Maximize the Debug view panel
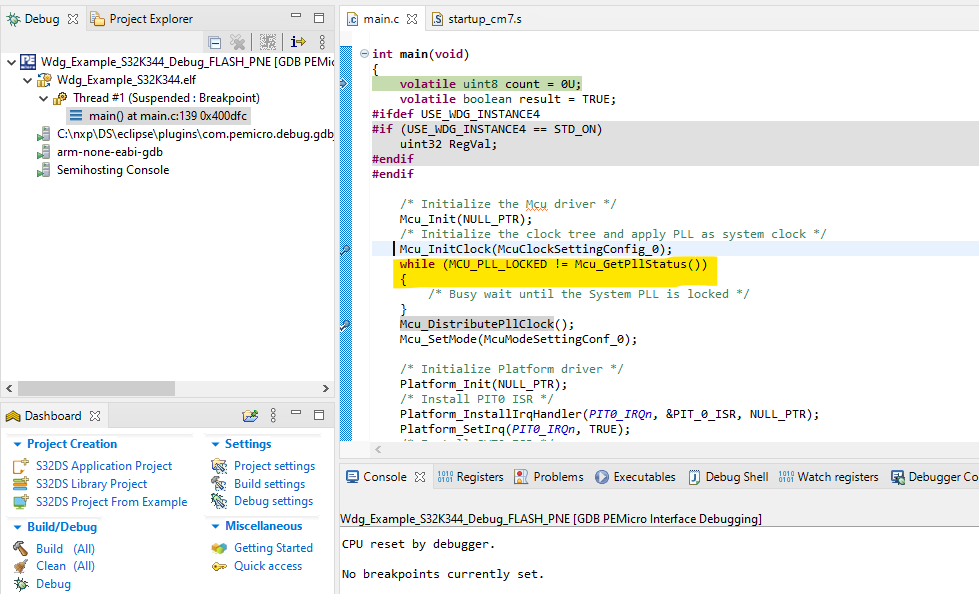 (x=319, y=17)
